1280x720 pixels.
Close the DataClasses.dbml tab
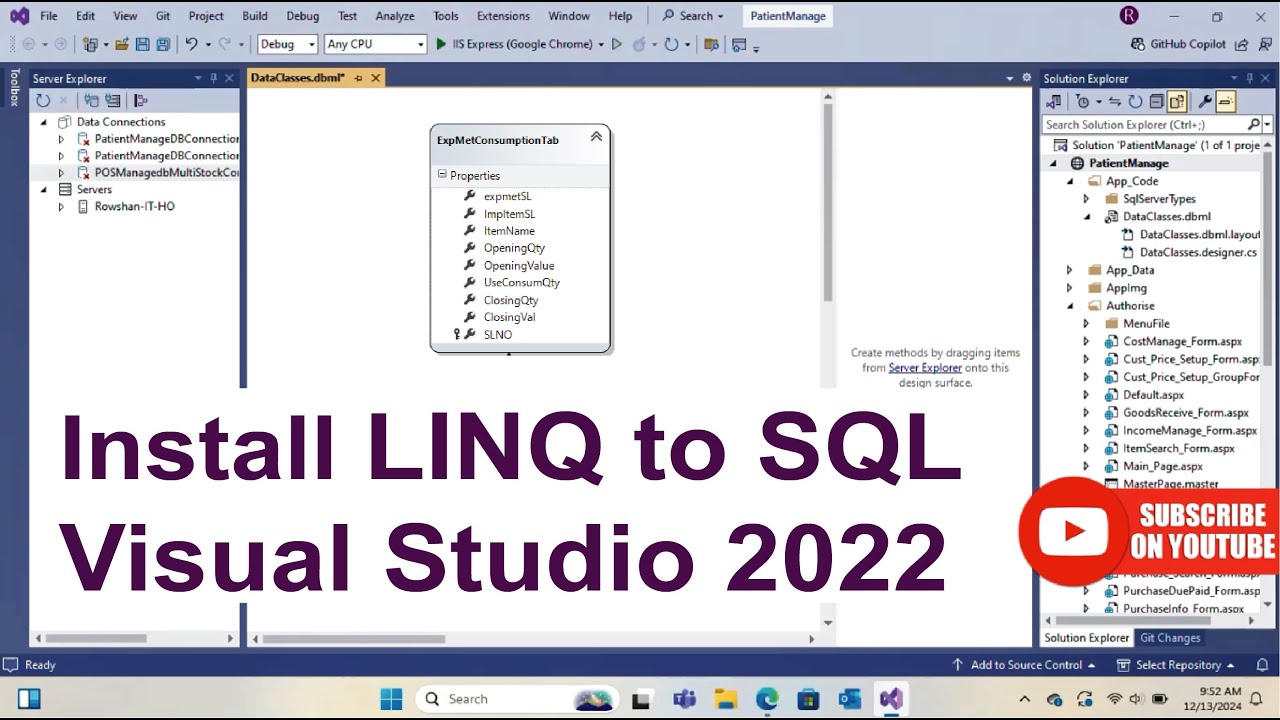point(376,78)
